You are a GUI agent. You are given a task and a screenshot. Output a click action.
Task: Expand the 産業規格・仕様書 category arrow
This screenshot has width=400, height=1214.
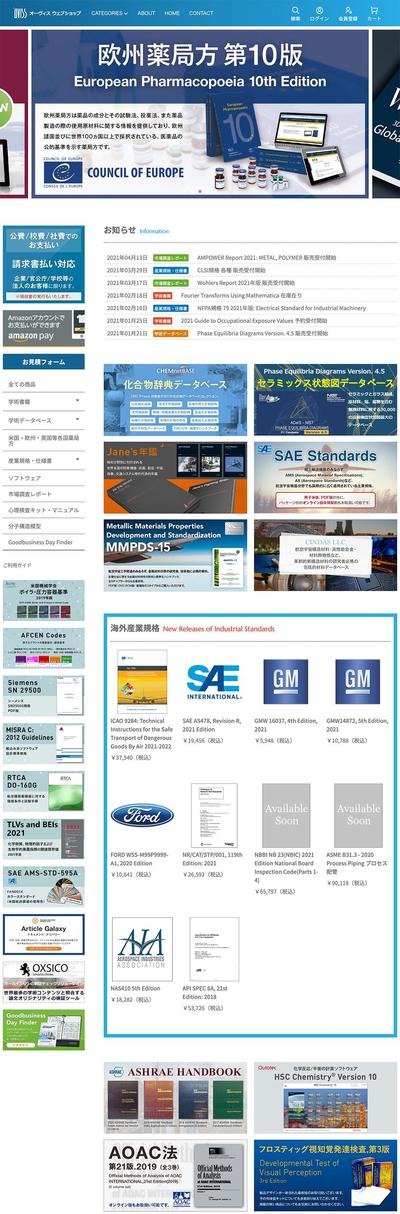(77, 459)
